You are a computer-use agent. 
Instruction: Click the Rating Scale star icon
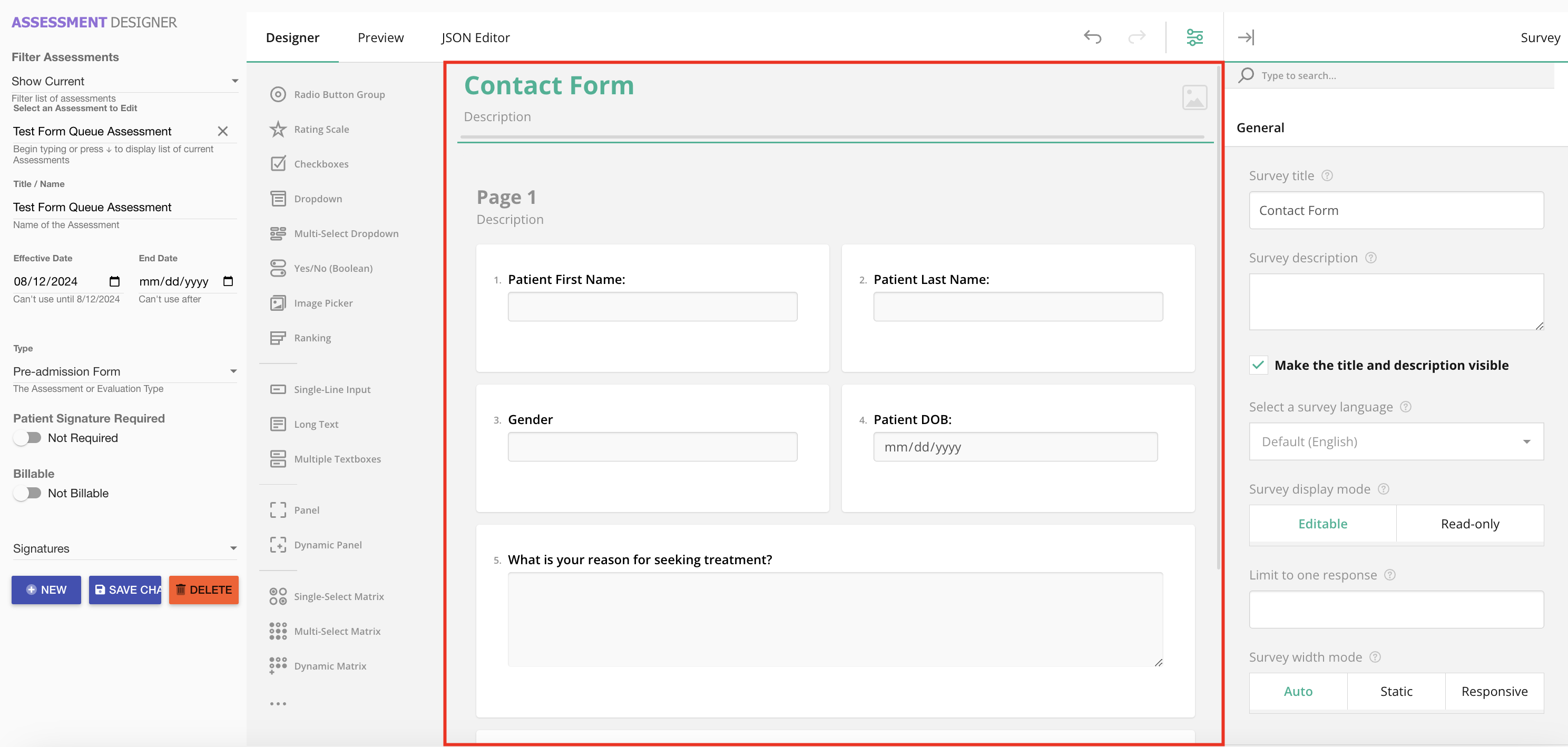point(278,129)
